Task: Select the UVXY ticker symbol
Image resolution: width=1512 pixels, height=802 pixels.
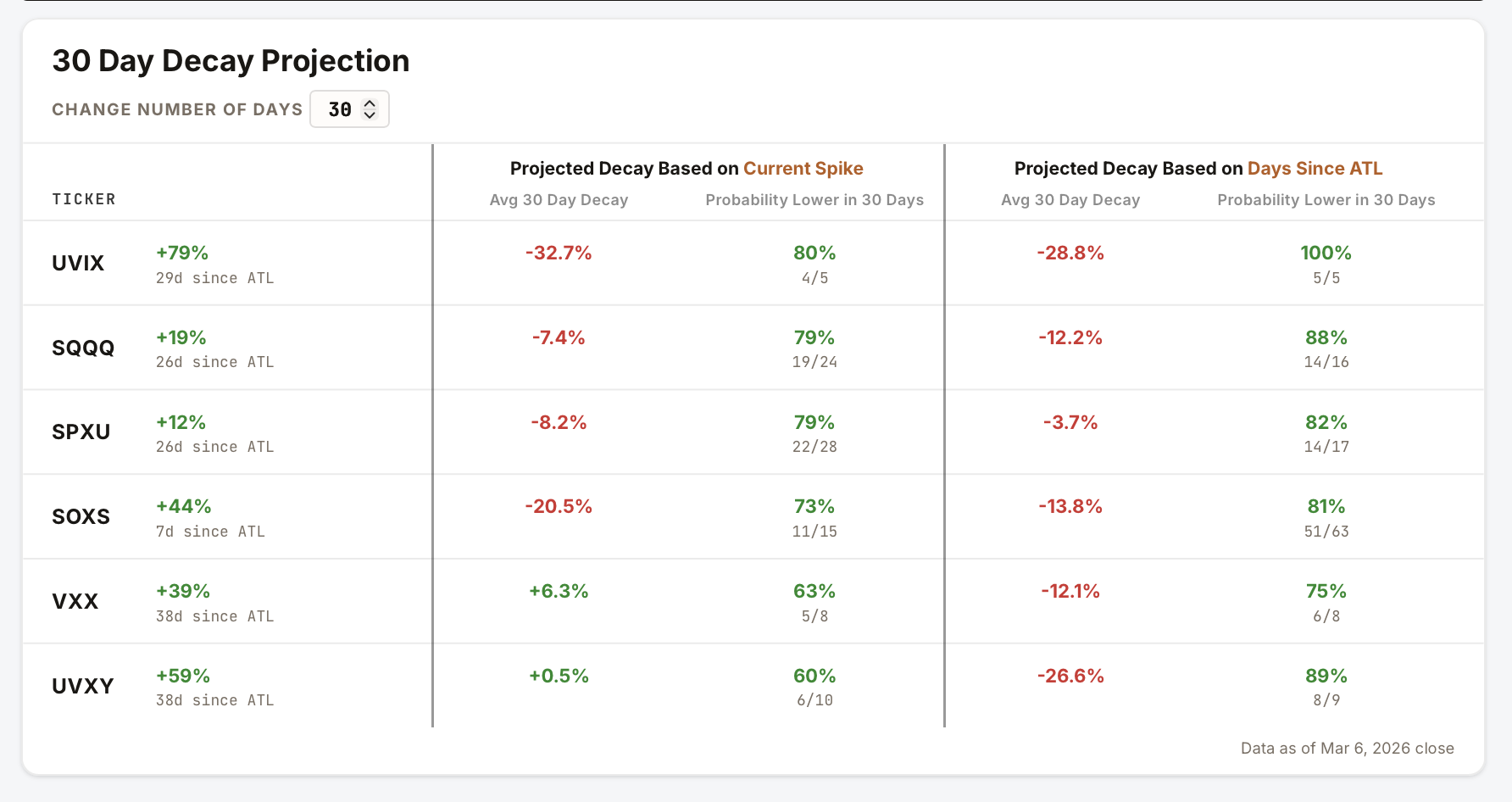Action: [82, 685]
